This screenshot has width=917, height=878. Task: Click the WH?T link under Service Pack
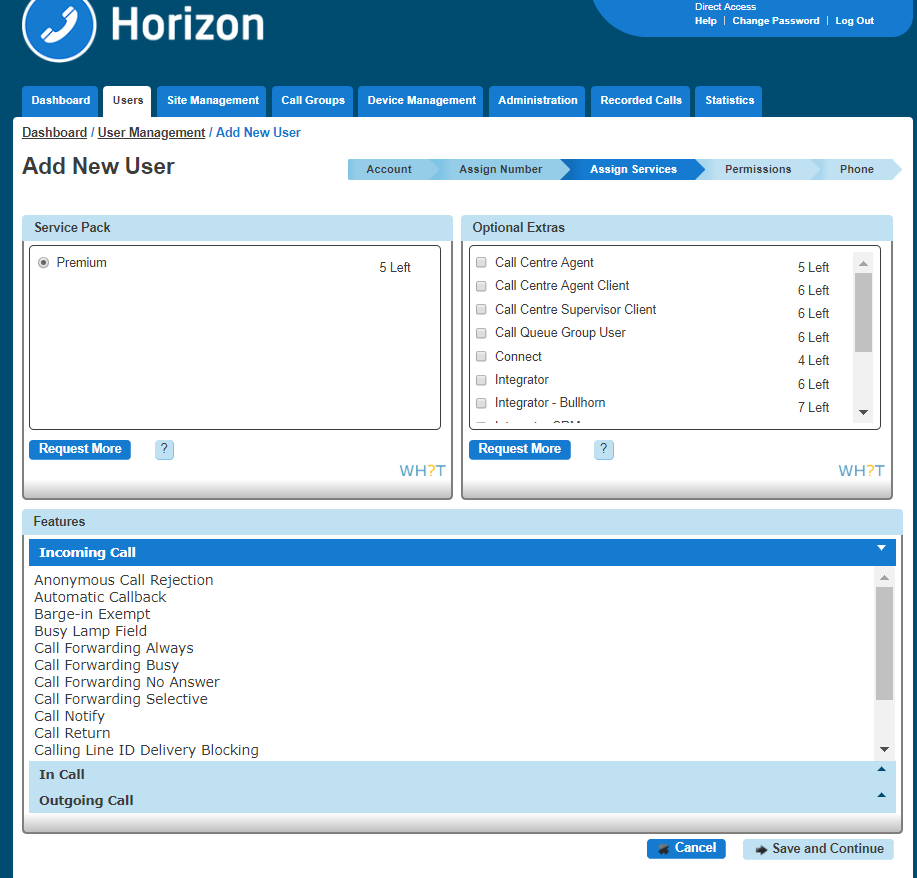click(422, 471)
